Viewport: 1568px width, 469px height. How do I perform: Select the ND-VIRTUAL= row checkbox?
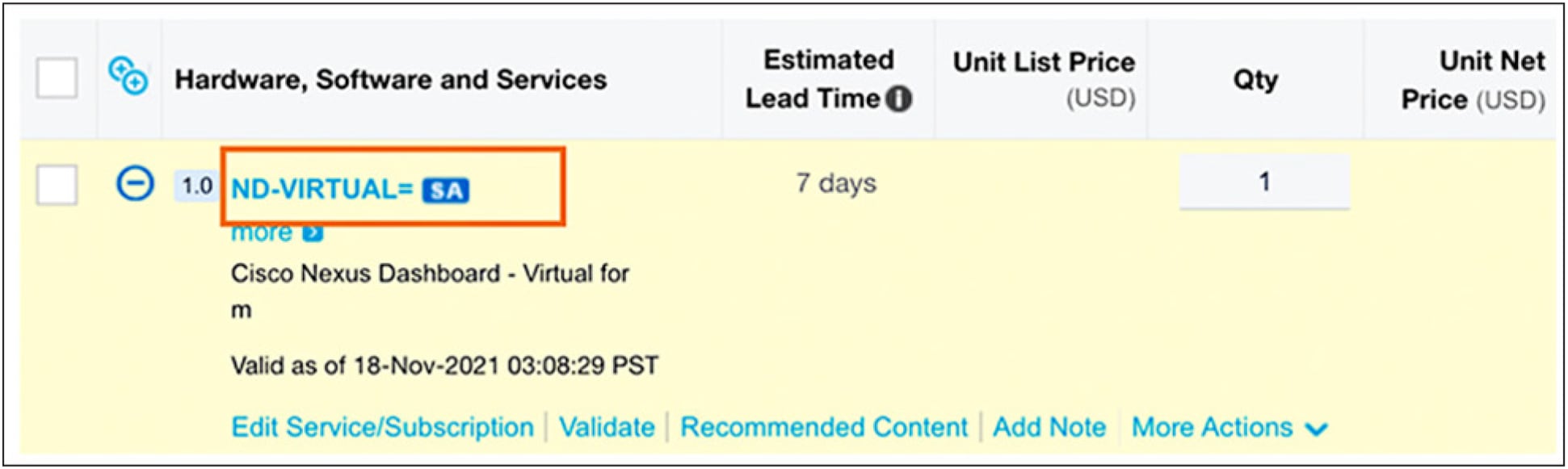57,184
